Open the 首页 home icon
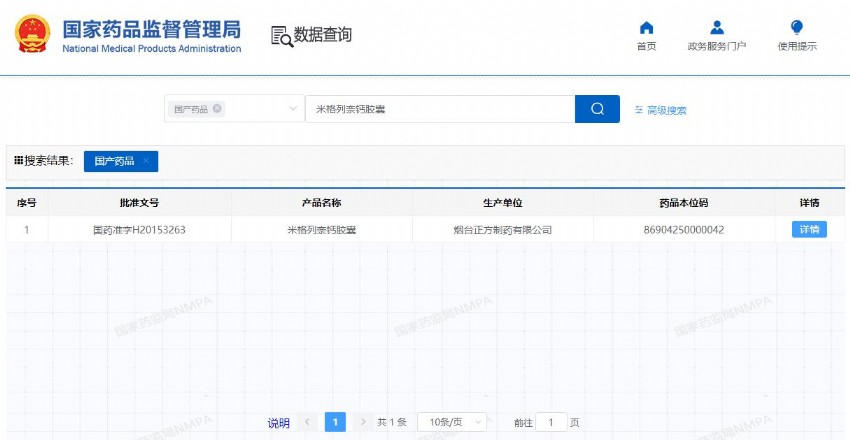The width and height of the screenshot is (850, 440). coord(646,28)
